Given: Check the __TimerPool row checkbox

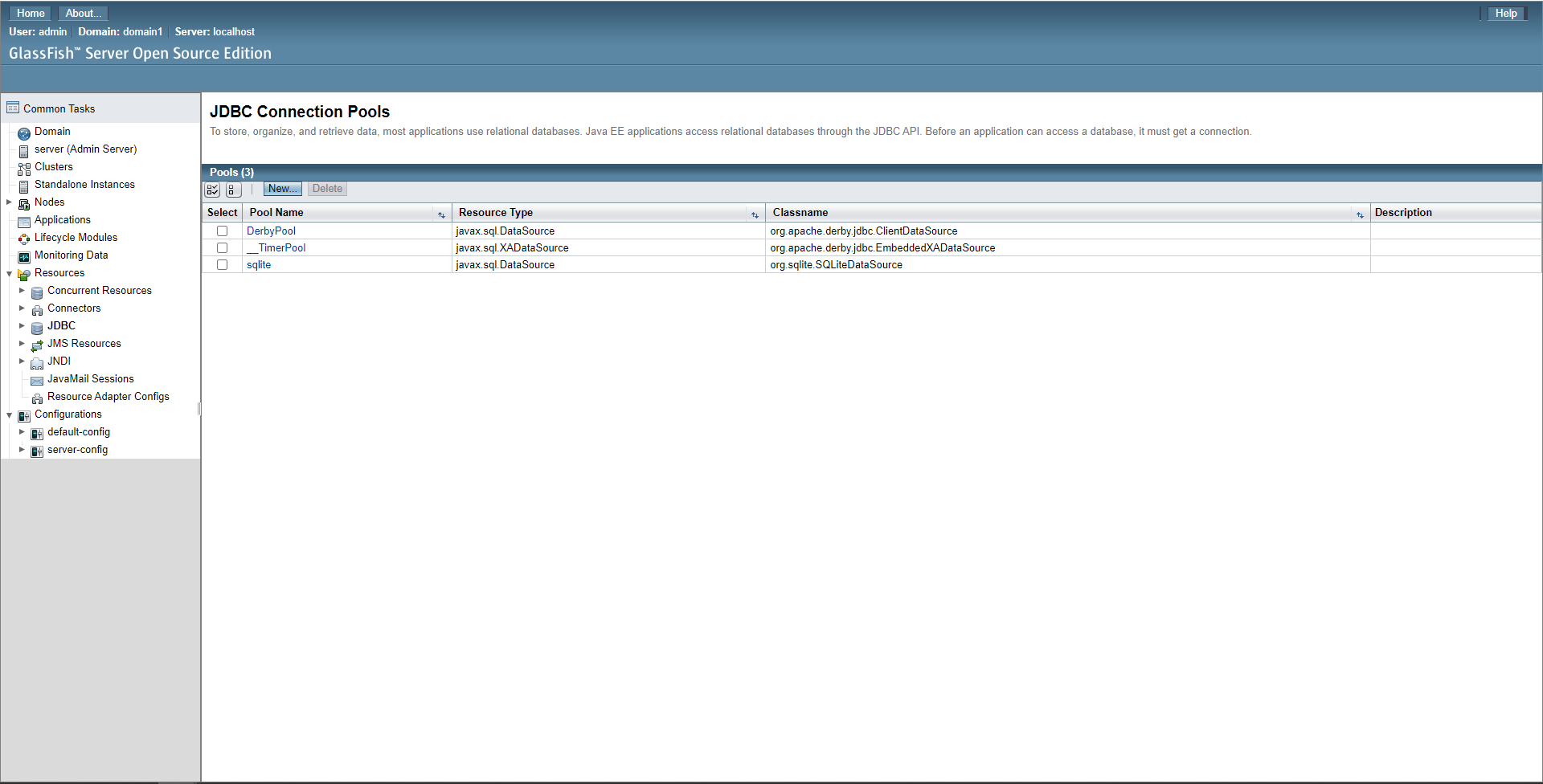Looking at the screenshot, I should [222, 247].
